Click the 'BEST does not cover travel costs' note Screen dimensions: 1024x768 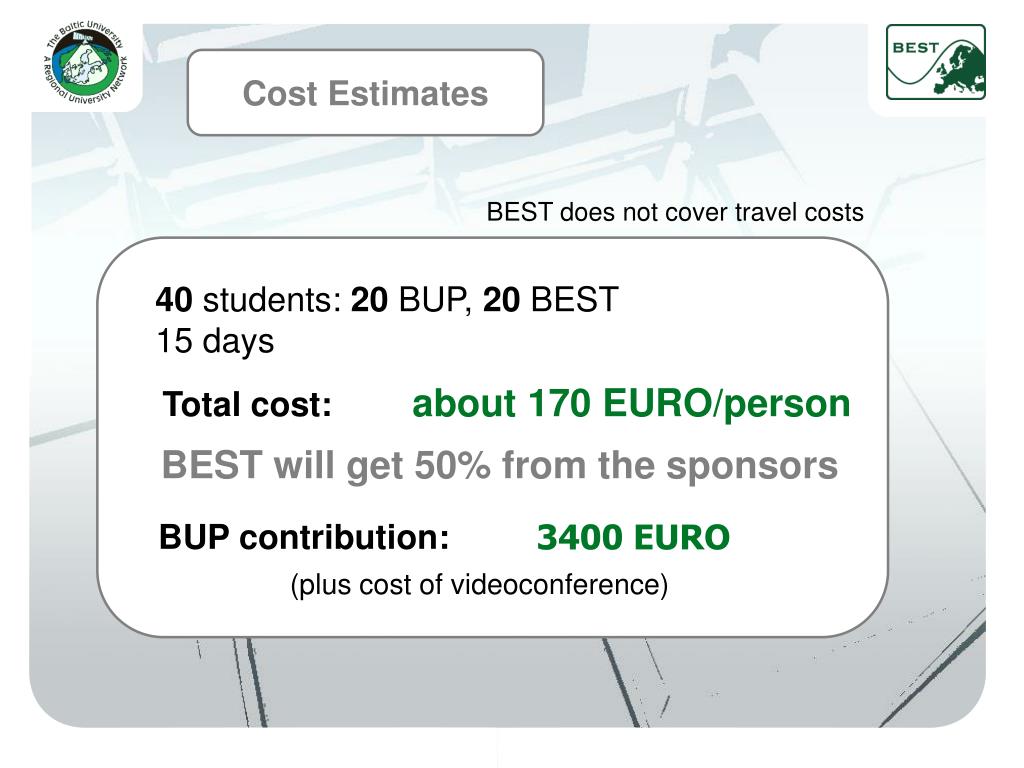coord(675,212)
